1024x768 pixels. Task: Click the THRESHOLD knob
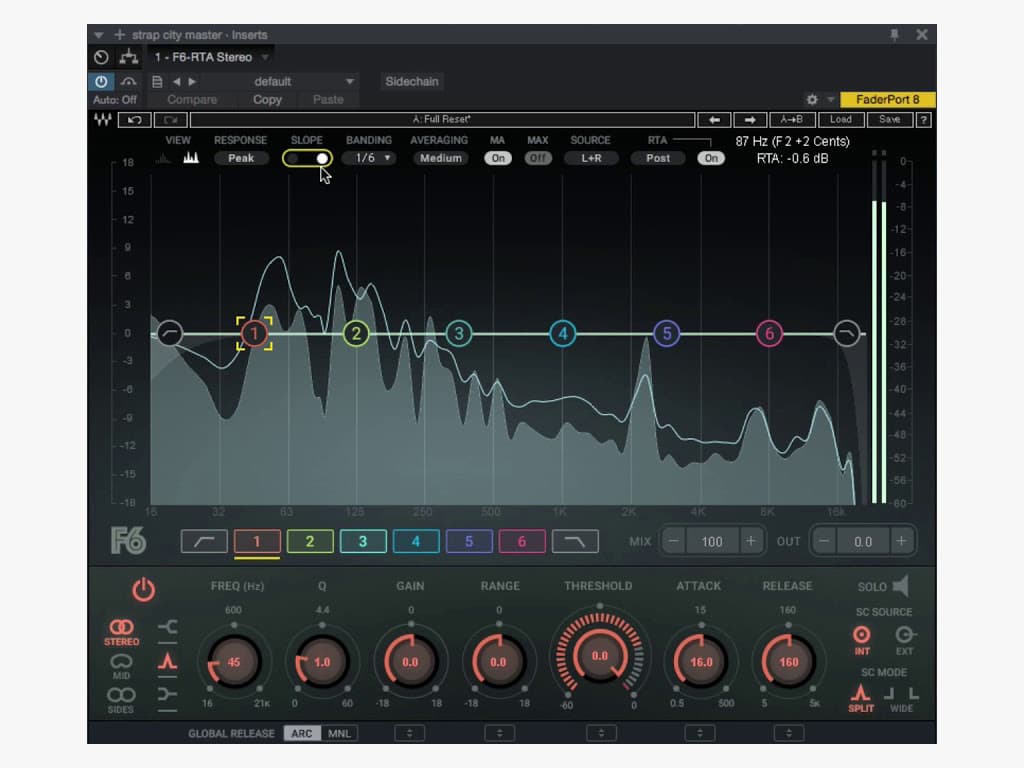tap(600, 656)
